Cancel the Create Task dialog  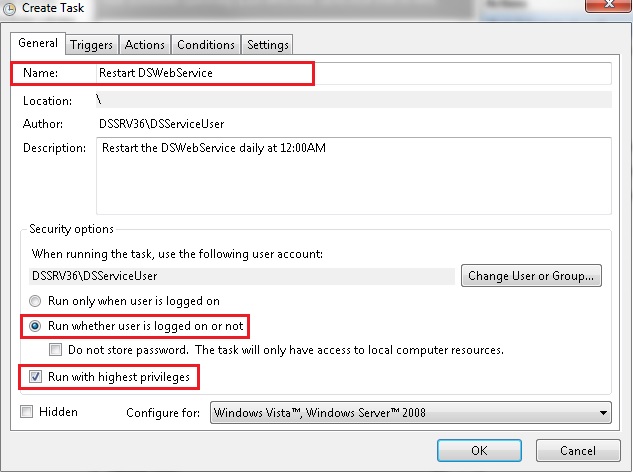578,449
